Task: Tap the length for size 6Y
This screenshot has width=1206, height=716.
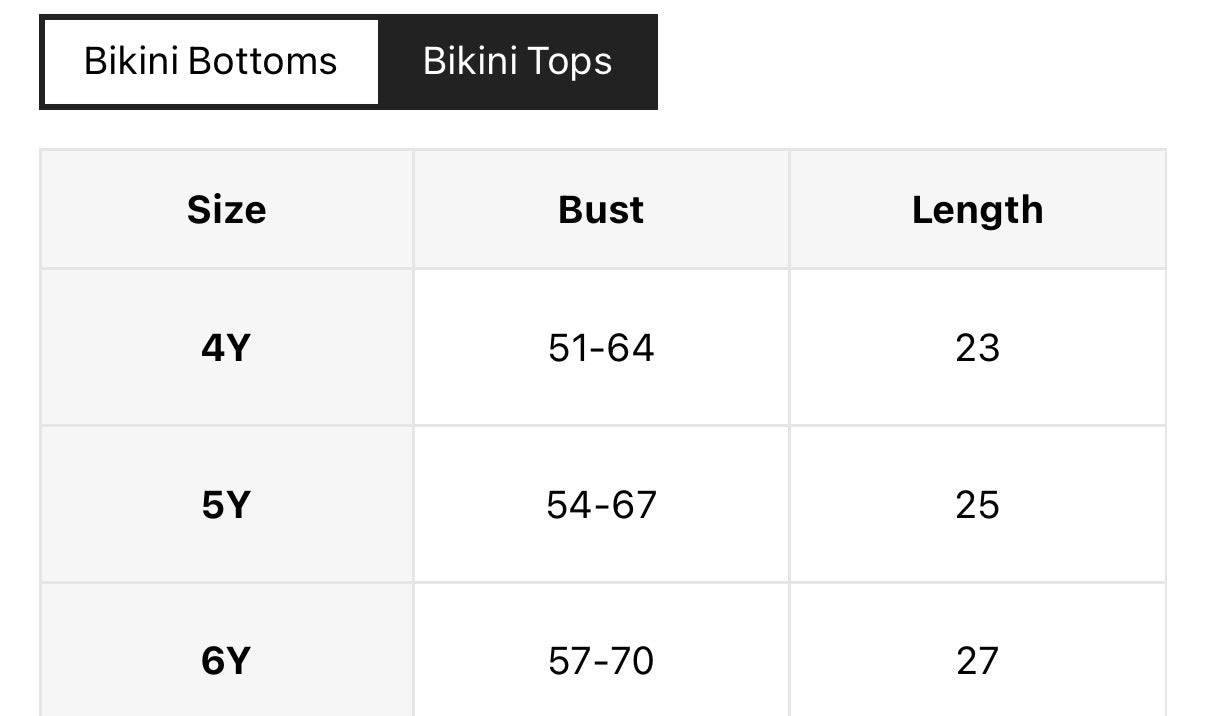Action: [977, 661]
